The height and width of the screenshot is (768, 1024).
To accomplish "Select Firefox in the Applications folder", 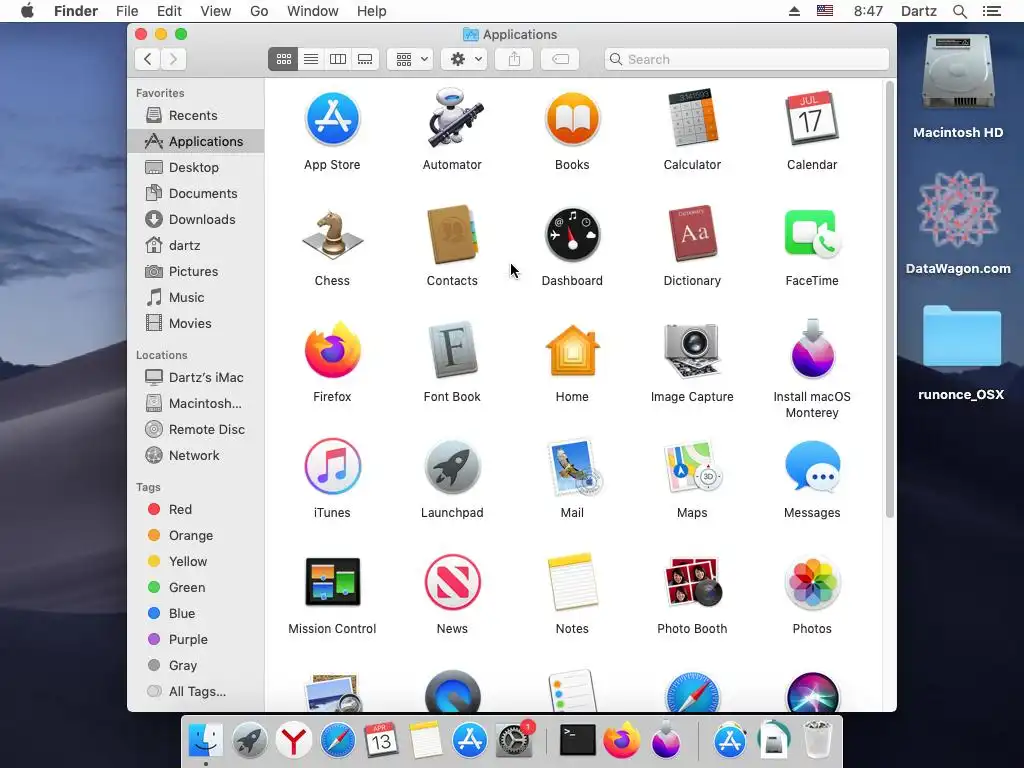I will [332, 351].
